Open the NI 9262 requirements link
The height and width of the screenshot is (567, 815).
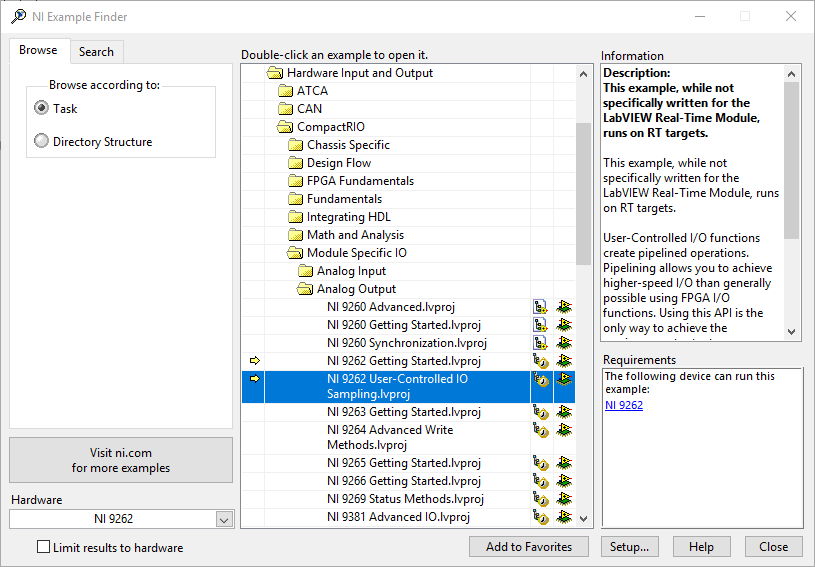624,405
